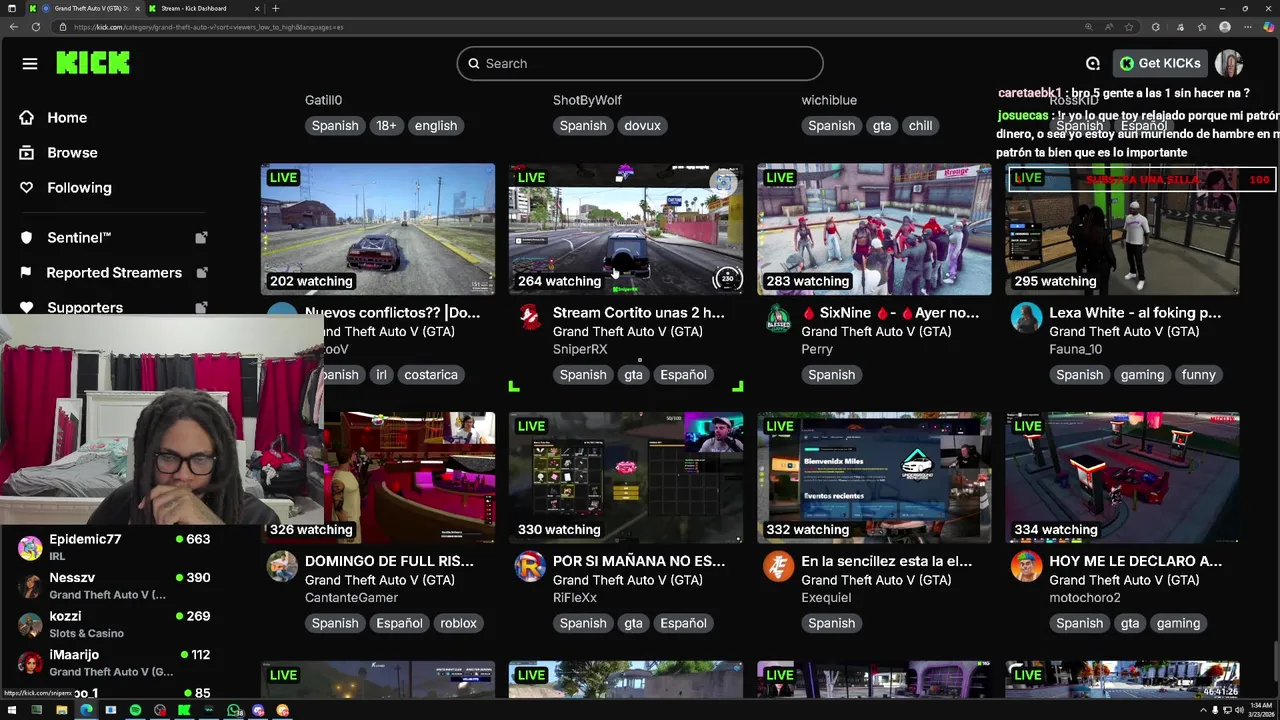Switch to Grand Theft Auto V browser tab

coord(85,8)
